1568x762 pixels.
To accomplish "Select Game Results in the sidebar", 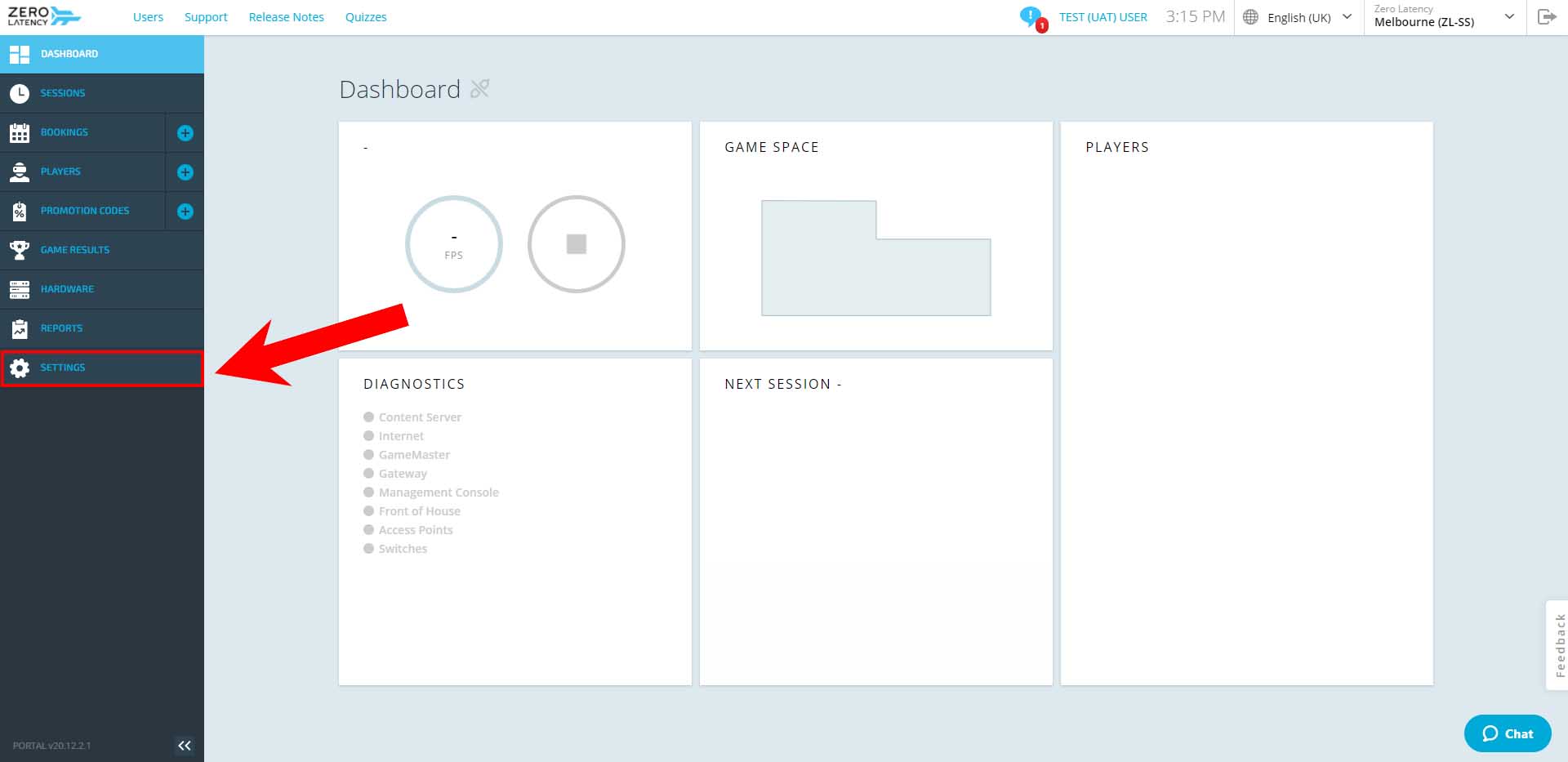I will click(75, 250).
